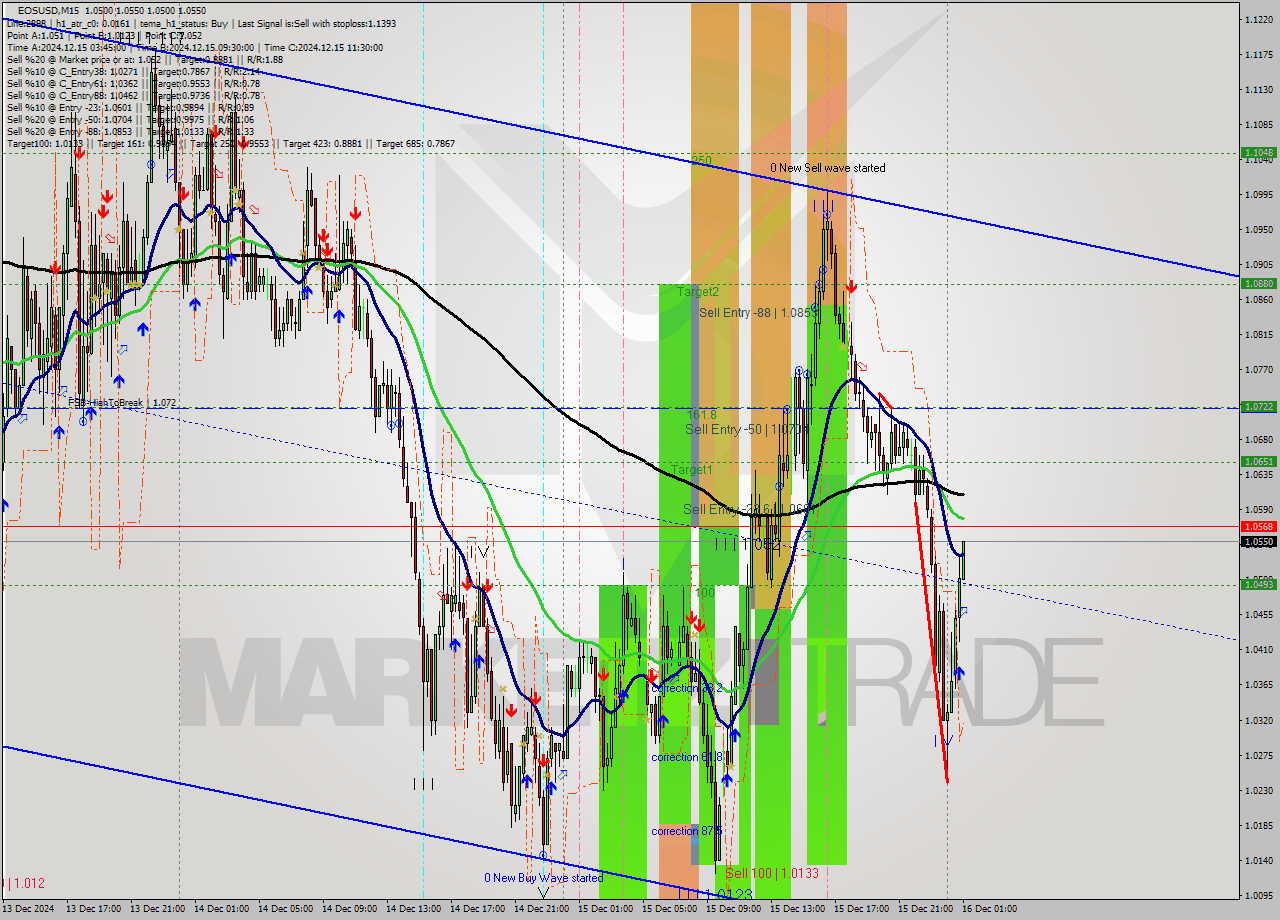Click the green 1.0722 price tag

(1258, 407)
